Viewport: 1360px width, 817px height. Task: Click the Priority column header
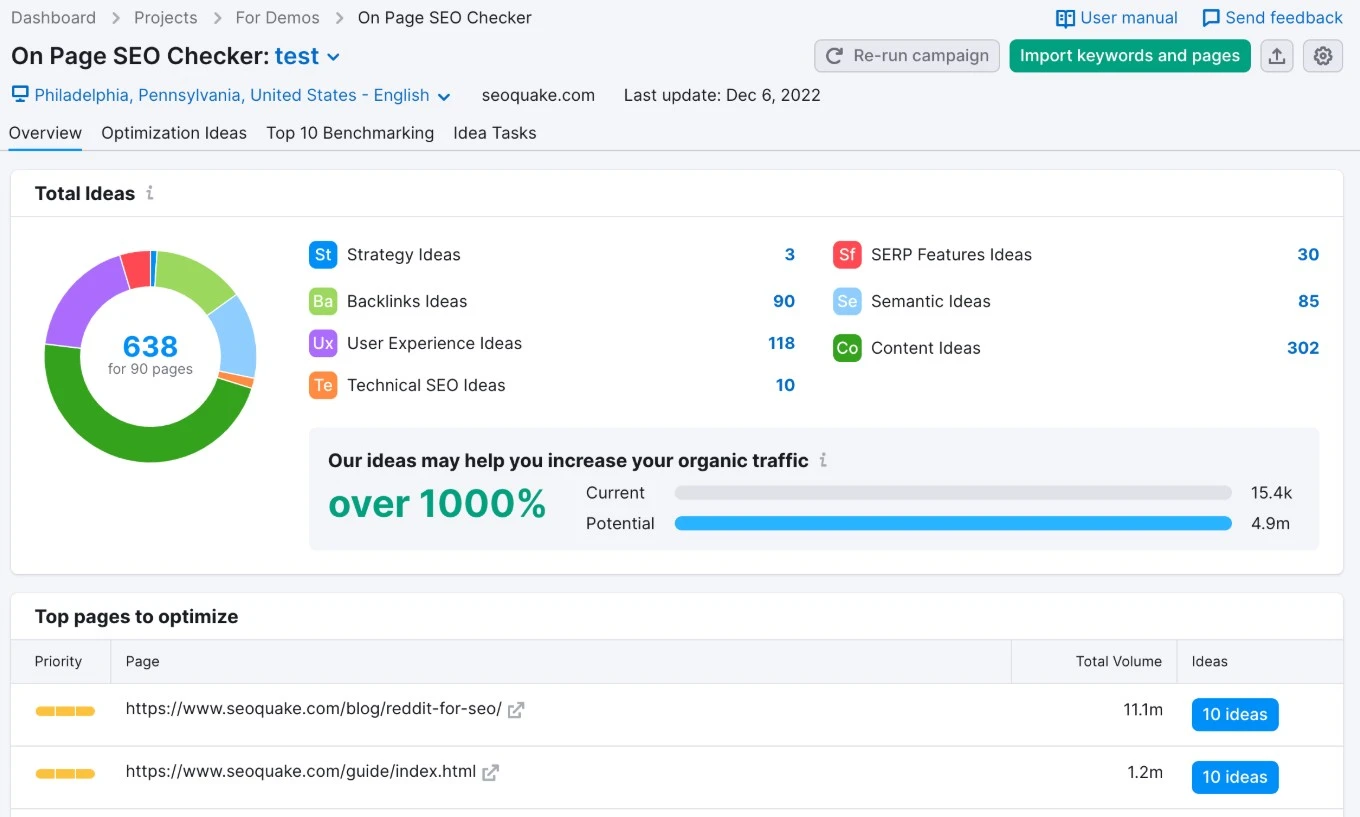(x=58, y=661)
